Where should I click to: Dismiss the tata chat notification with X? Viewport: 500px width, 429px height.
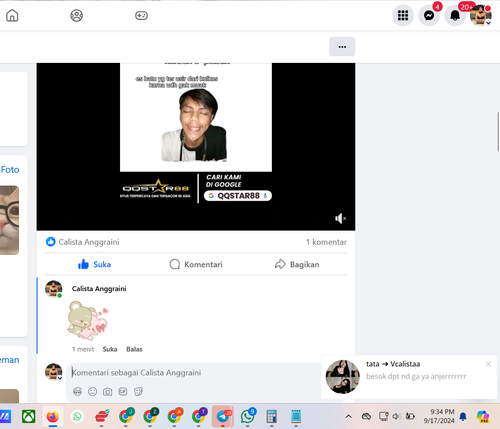click(x=488, y=364)
